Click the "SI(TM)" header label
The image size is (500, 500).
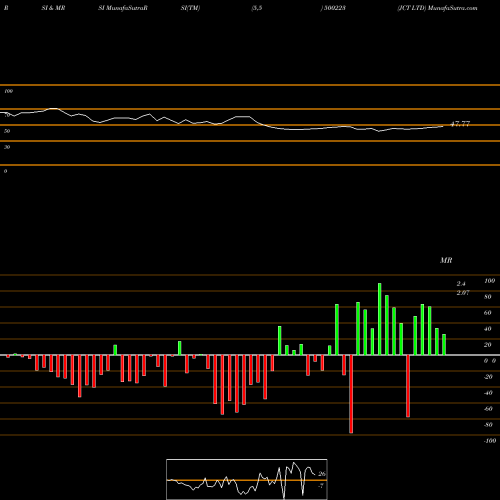pos(190,8)
